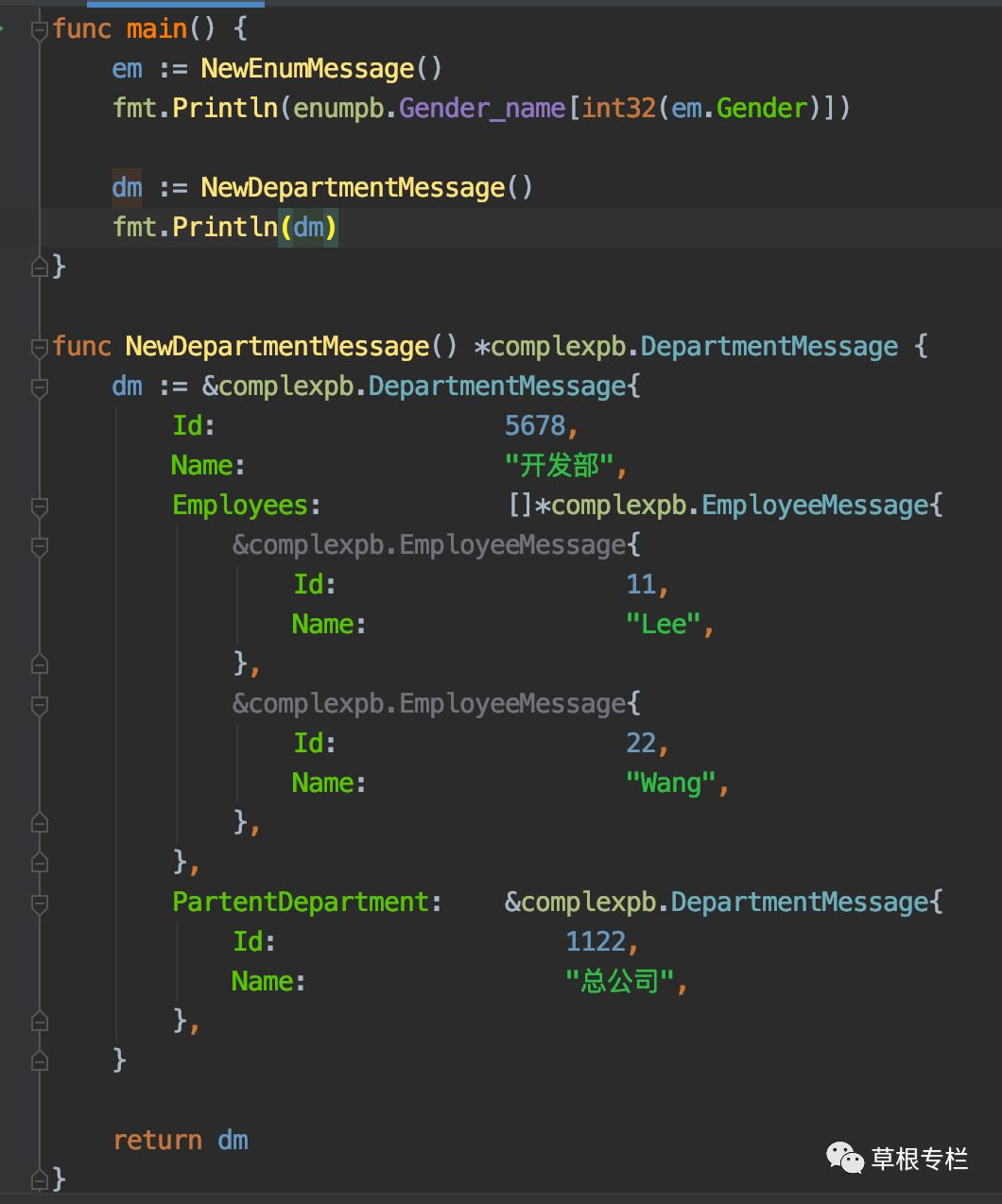The height and width of the screenshot is (1204, 1002).
Task: Click the main function name
Action: [x=157, y=29]
